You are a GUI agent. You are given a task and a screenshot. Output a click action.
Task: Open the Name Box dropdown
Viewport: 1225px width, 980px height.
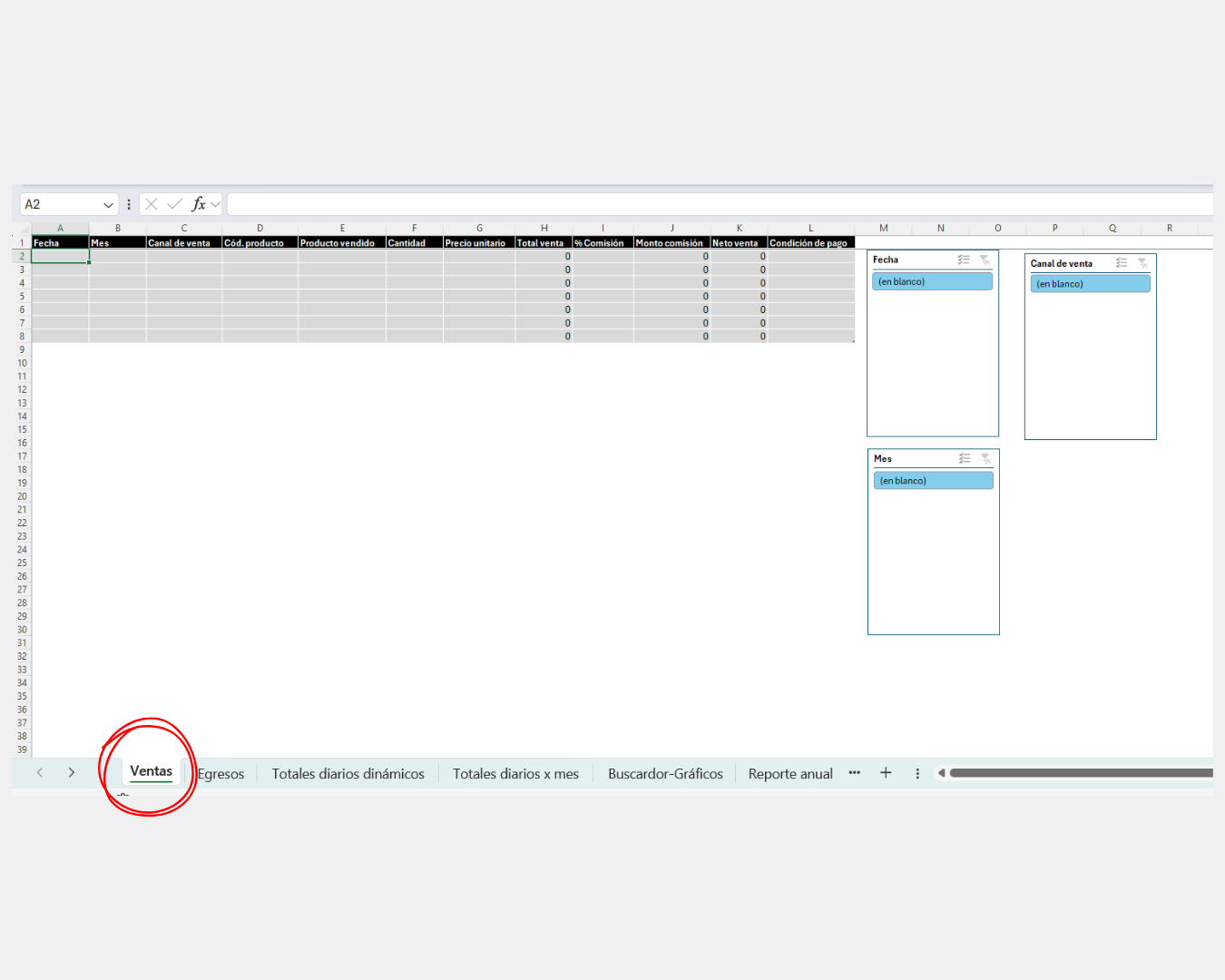point(108,205)
